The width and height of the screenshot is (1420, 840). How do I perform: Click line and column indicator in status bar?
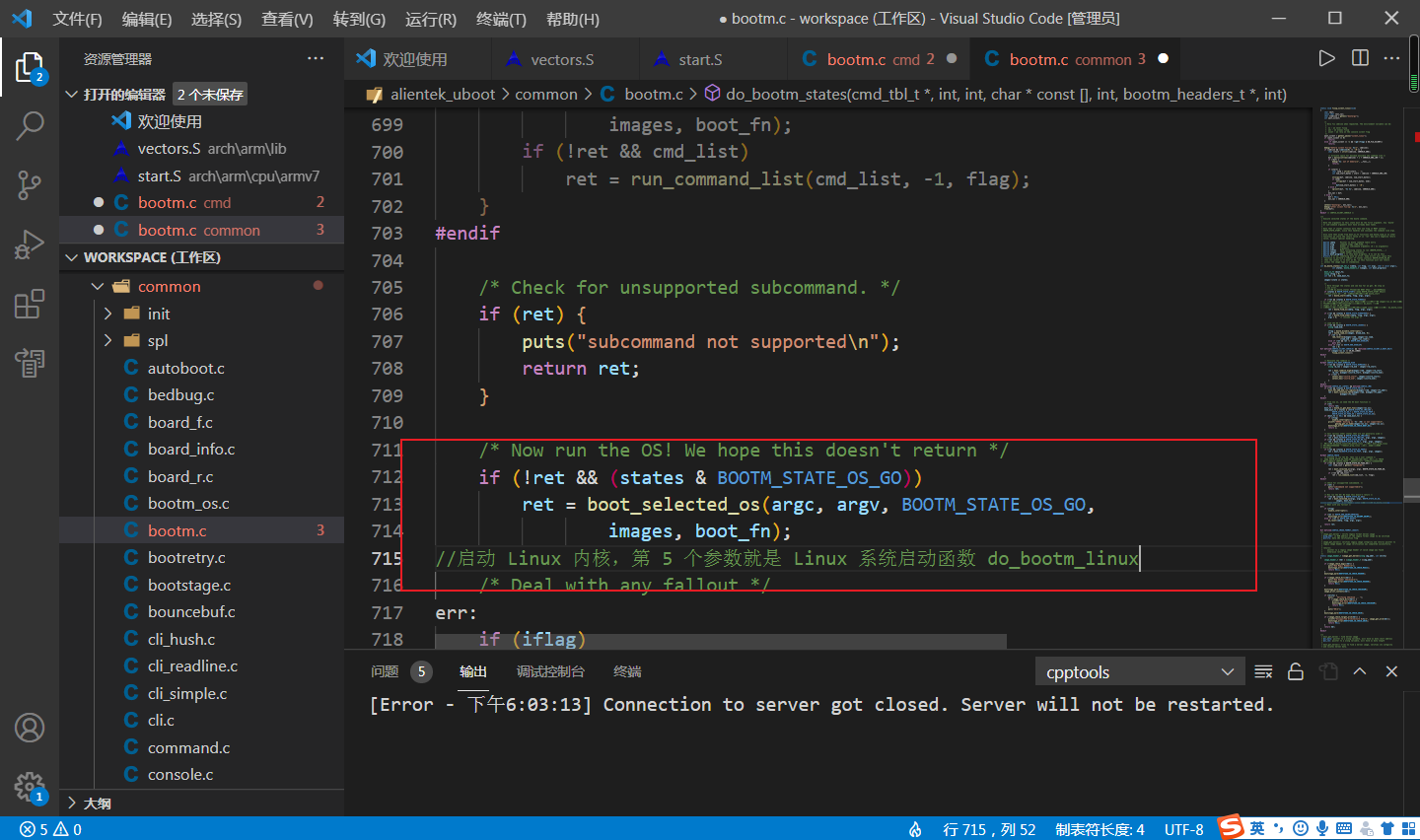pyautogui.click(x=989, y=829)
